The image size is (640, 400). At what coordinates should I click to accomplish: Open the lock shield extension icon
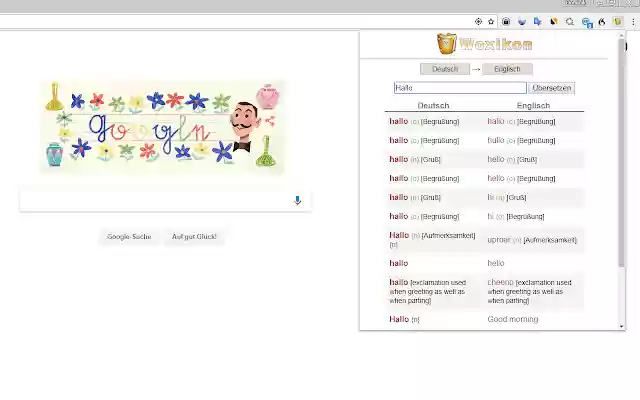click(506, 22)
